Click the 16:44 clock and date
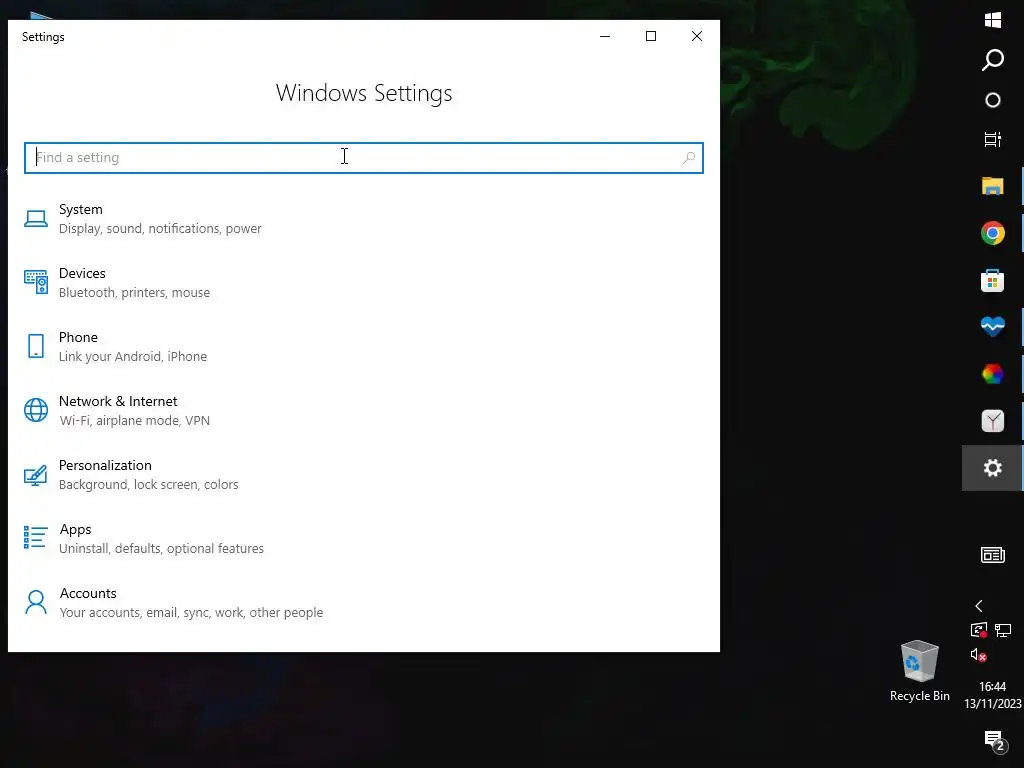This screenshot has height=768, width=1024. [993, 695]
